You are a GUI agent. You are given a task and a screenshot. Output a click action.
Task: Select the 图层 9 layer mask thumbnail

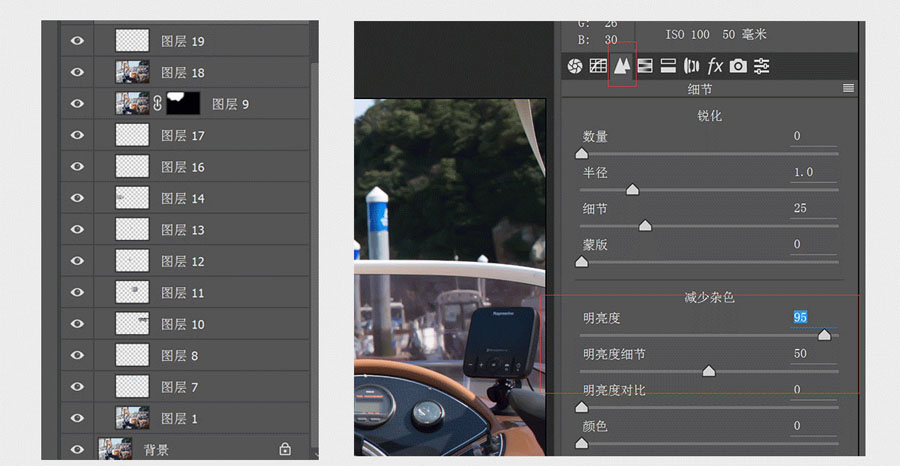182,103
